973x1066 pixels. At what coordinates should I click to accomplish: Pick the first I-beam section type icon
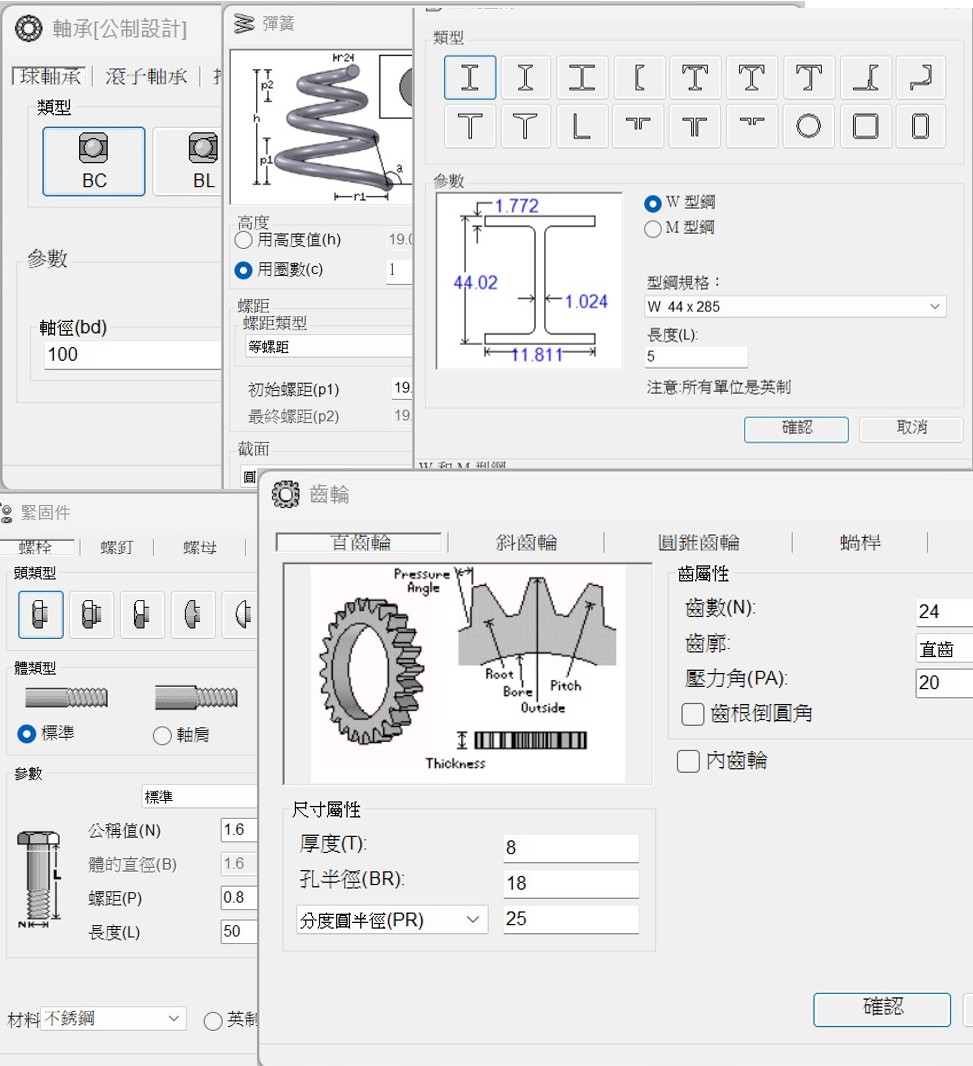(469, 77)
